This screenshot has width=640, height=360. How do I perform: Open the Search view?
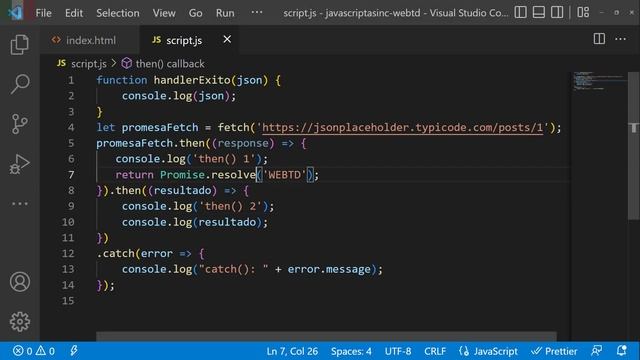pos(20,84)
